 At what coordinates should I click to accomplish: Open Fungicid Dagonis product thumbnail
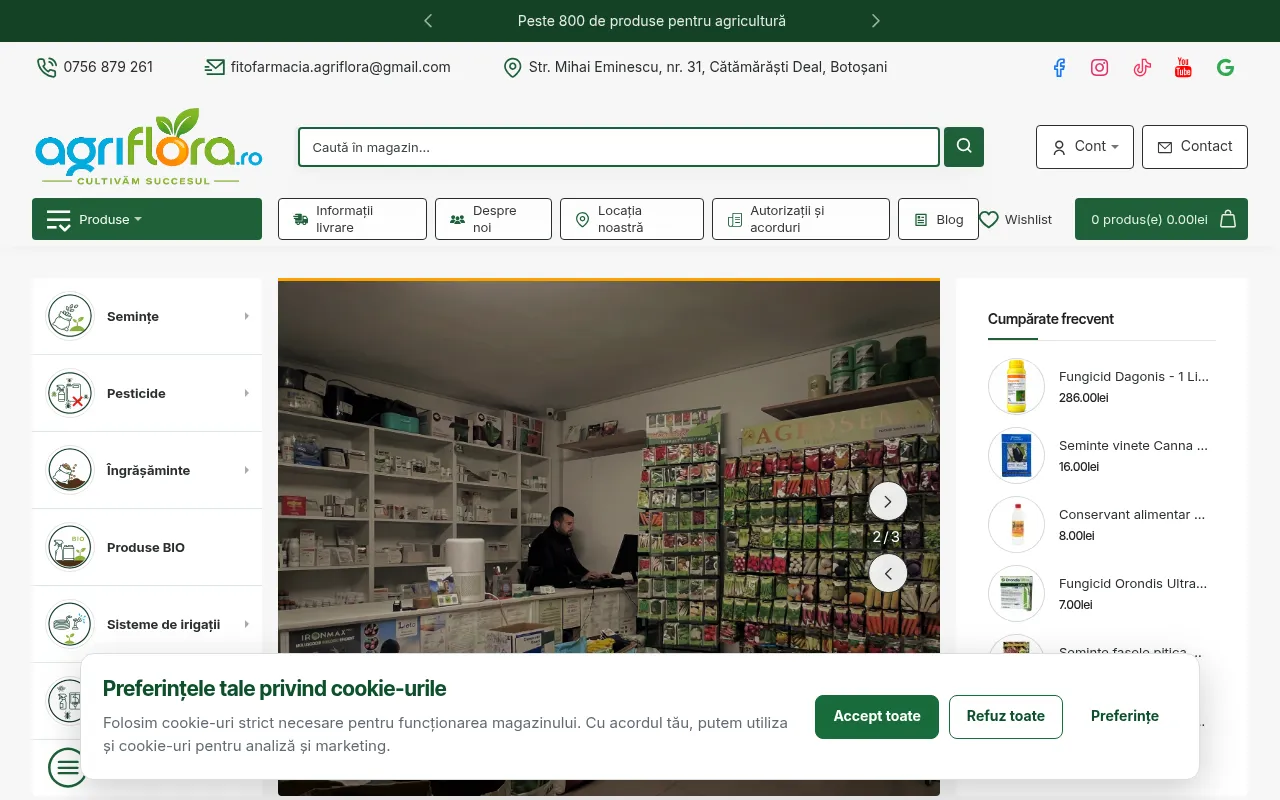click(x=1016, y=386)
